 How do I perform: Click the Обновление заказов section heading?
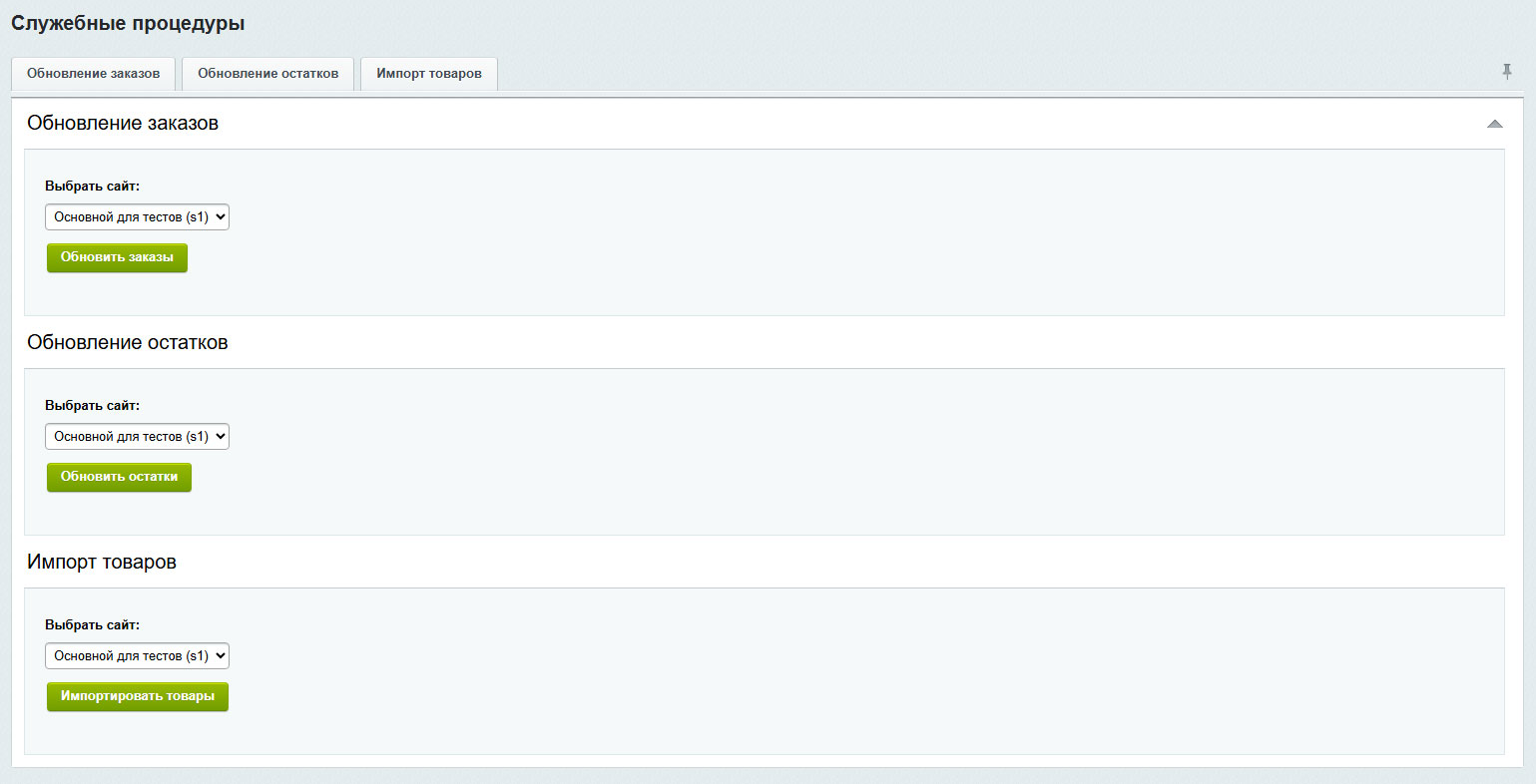click(x=123, y=124)
